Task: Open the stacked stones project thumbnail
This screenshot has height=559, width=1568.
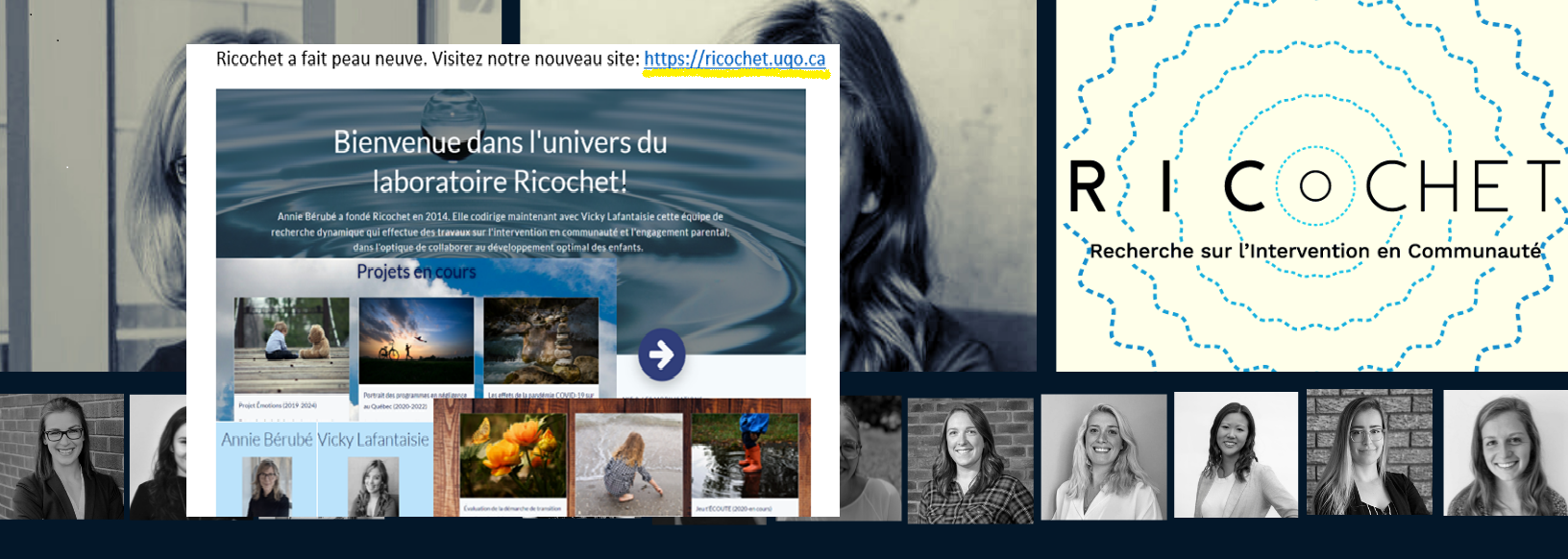Action: pos(541,341)
